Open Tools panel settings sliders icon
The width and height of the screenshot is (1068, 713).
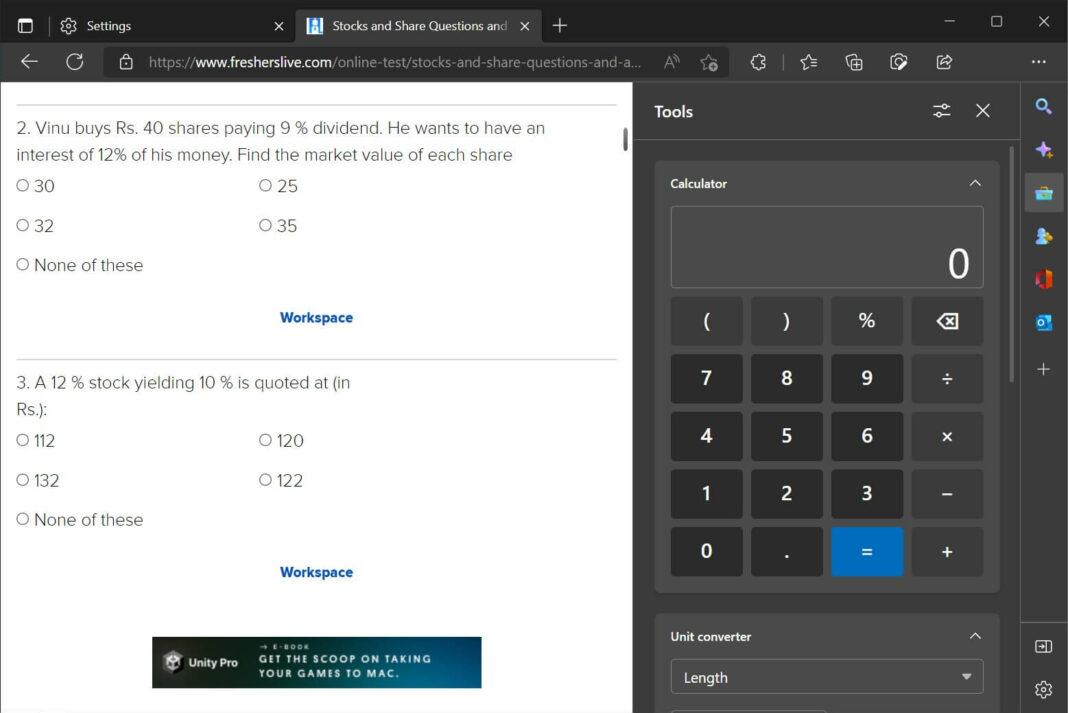point(941,111)
